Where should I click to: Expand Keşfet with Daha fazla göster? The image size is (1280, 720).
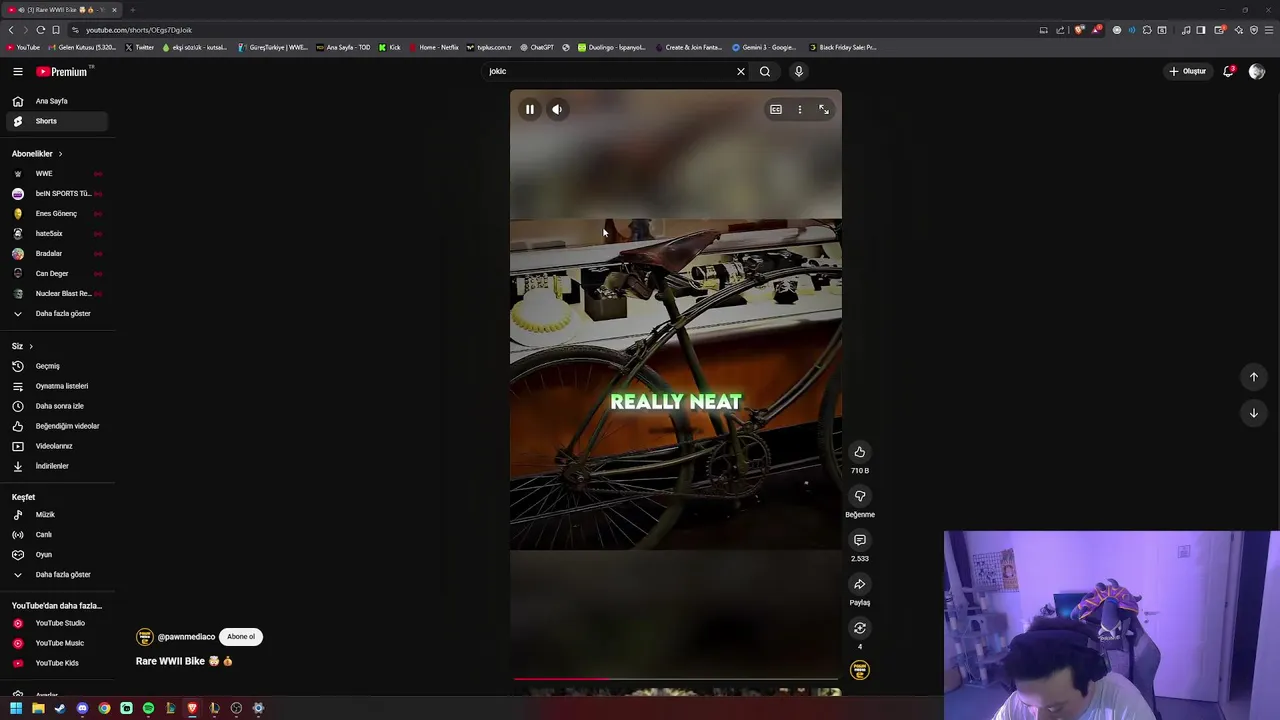click(x=55, y=574)
